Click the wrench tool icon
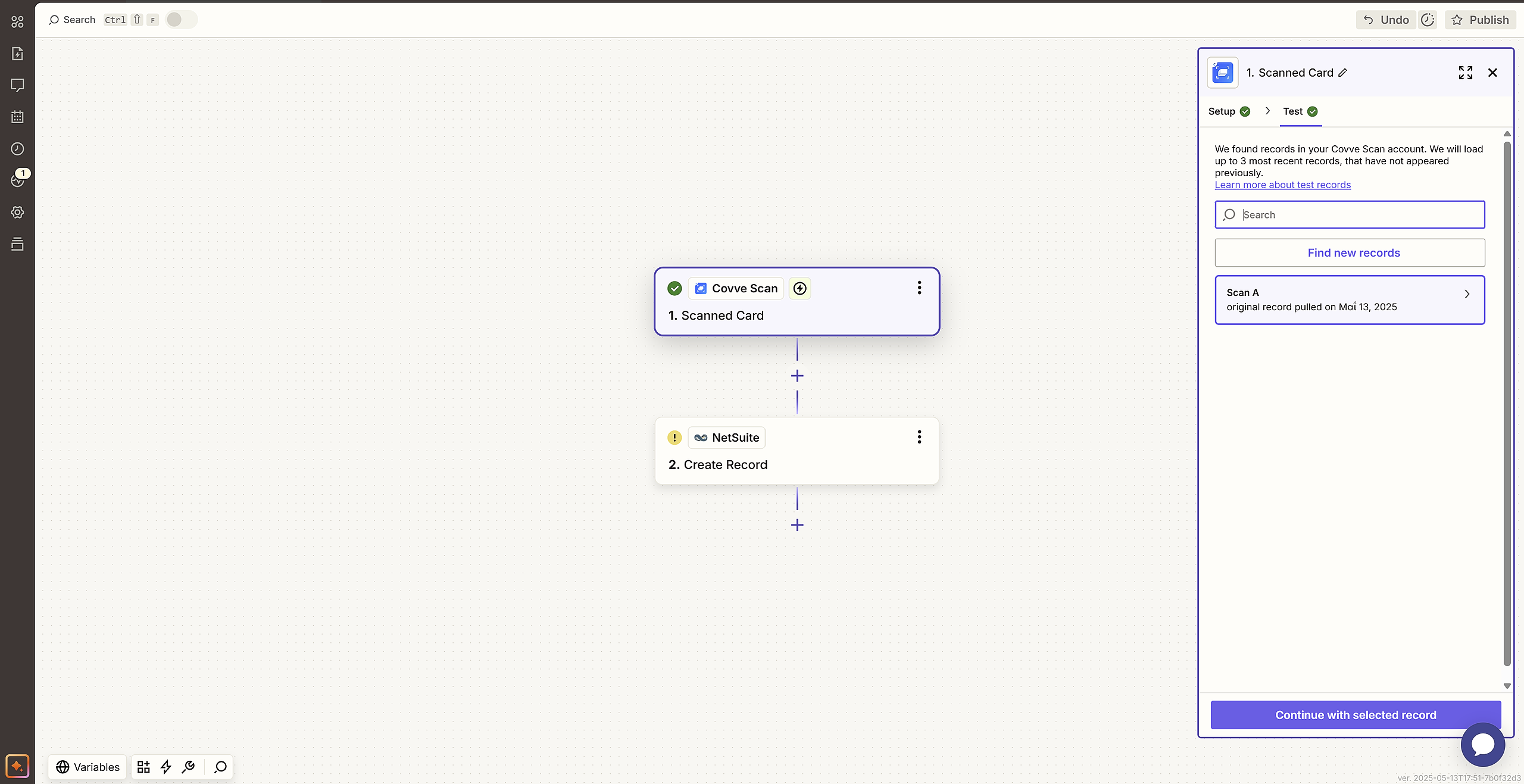1524x784 pixels. pos(189,767)
